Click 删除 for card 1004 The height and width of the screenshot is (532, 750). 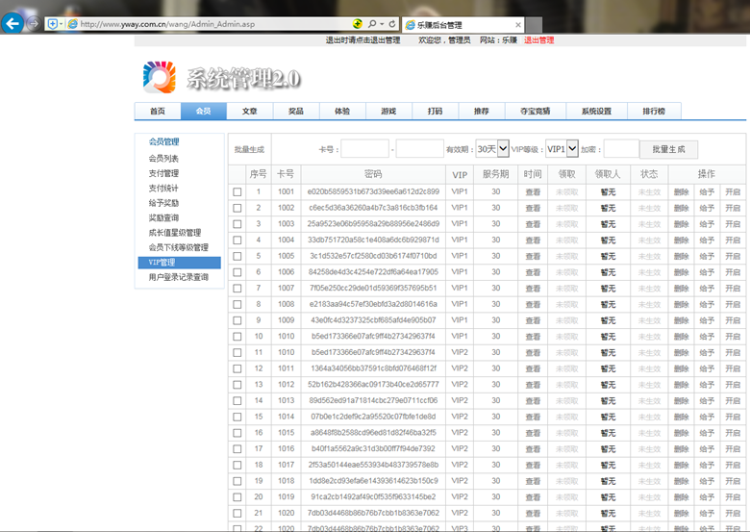(681, 240)
